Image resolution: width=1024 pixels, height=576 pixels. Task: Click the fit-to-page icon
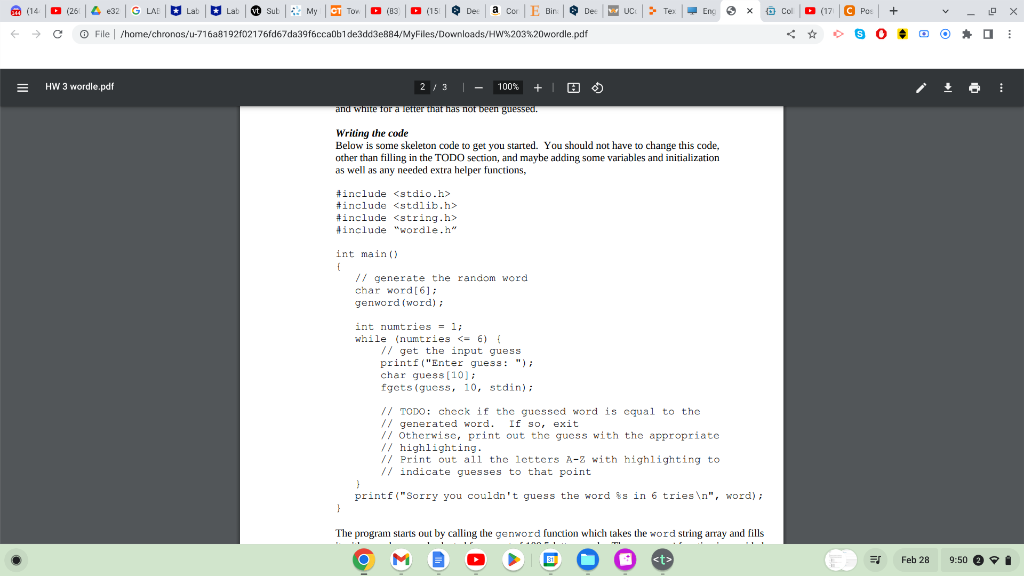pyautogui.click(x=571, y=87)
